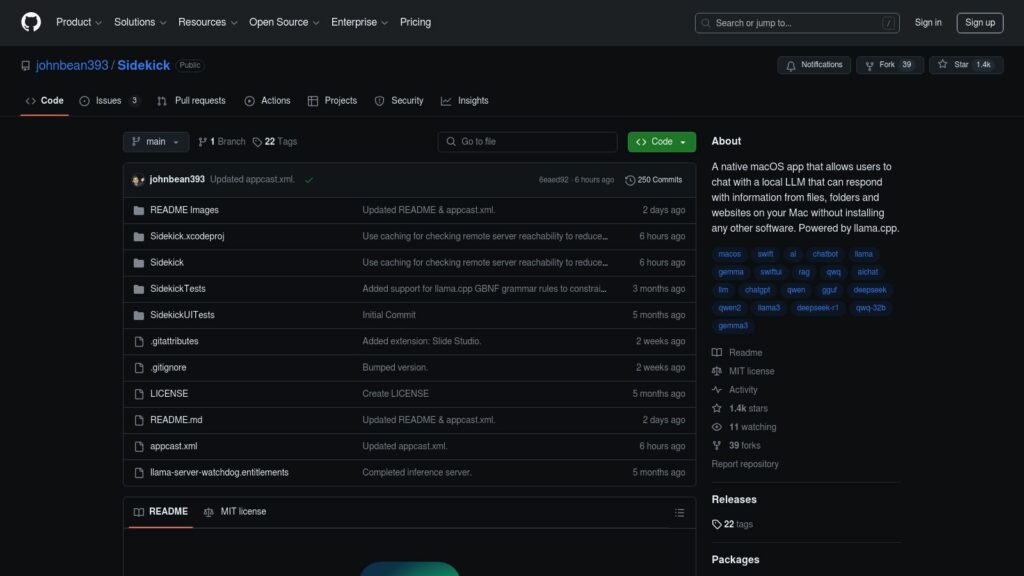The image size is (1024, 576).
Task: Open the main branch dropdown
Action: [155, 142]
